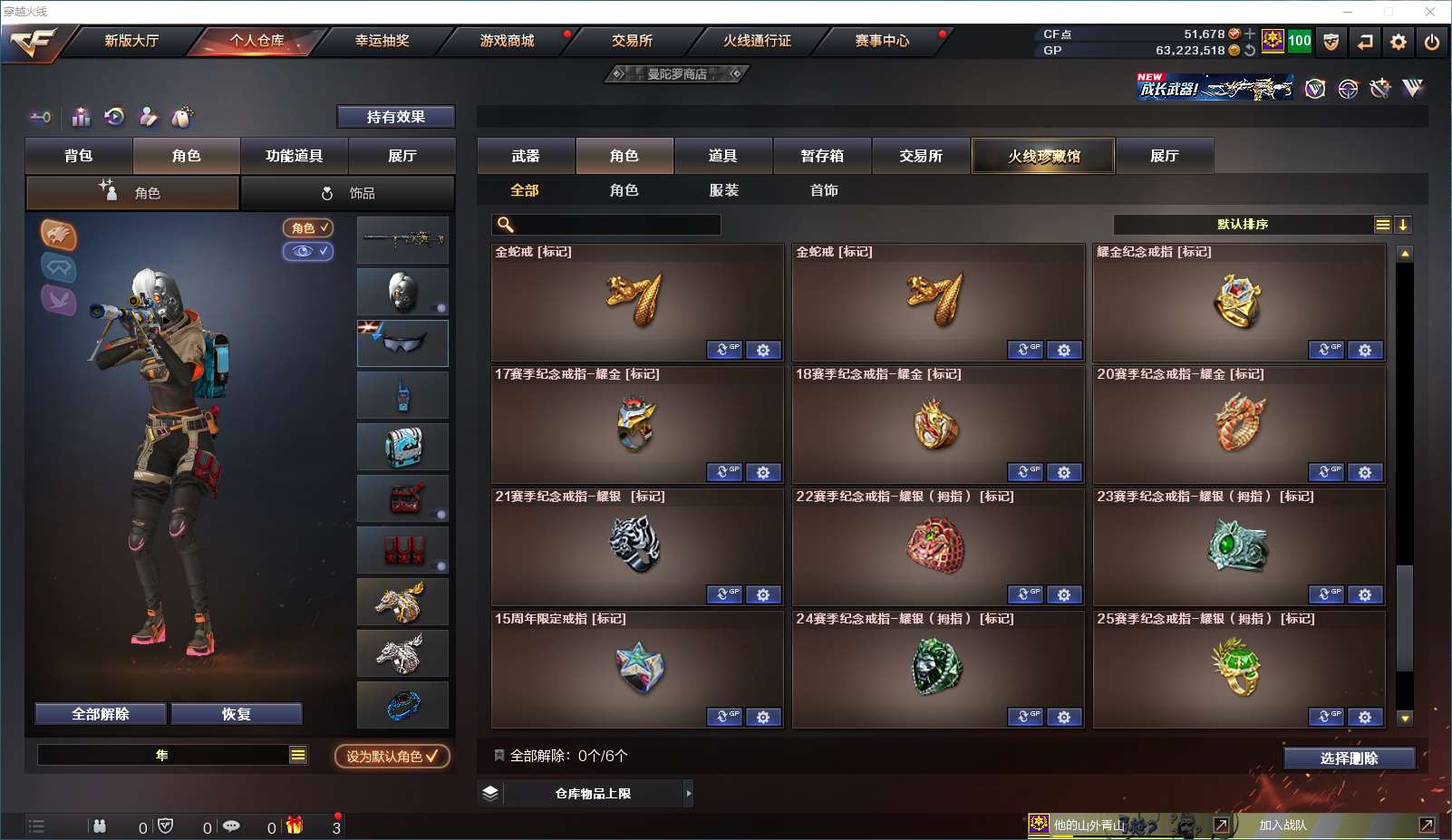
Task: Toggle 设为默认角色 checkbox button
Action: [x=392, y=756]
